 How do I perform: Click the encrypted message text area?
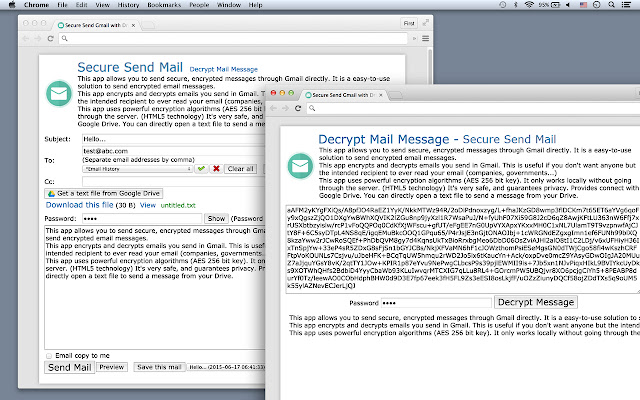(463, 249)
